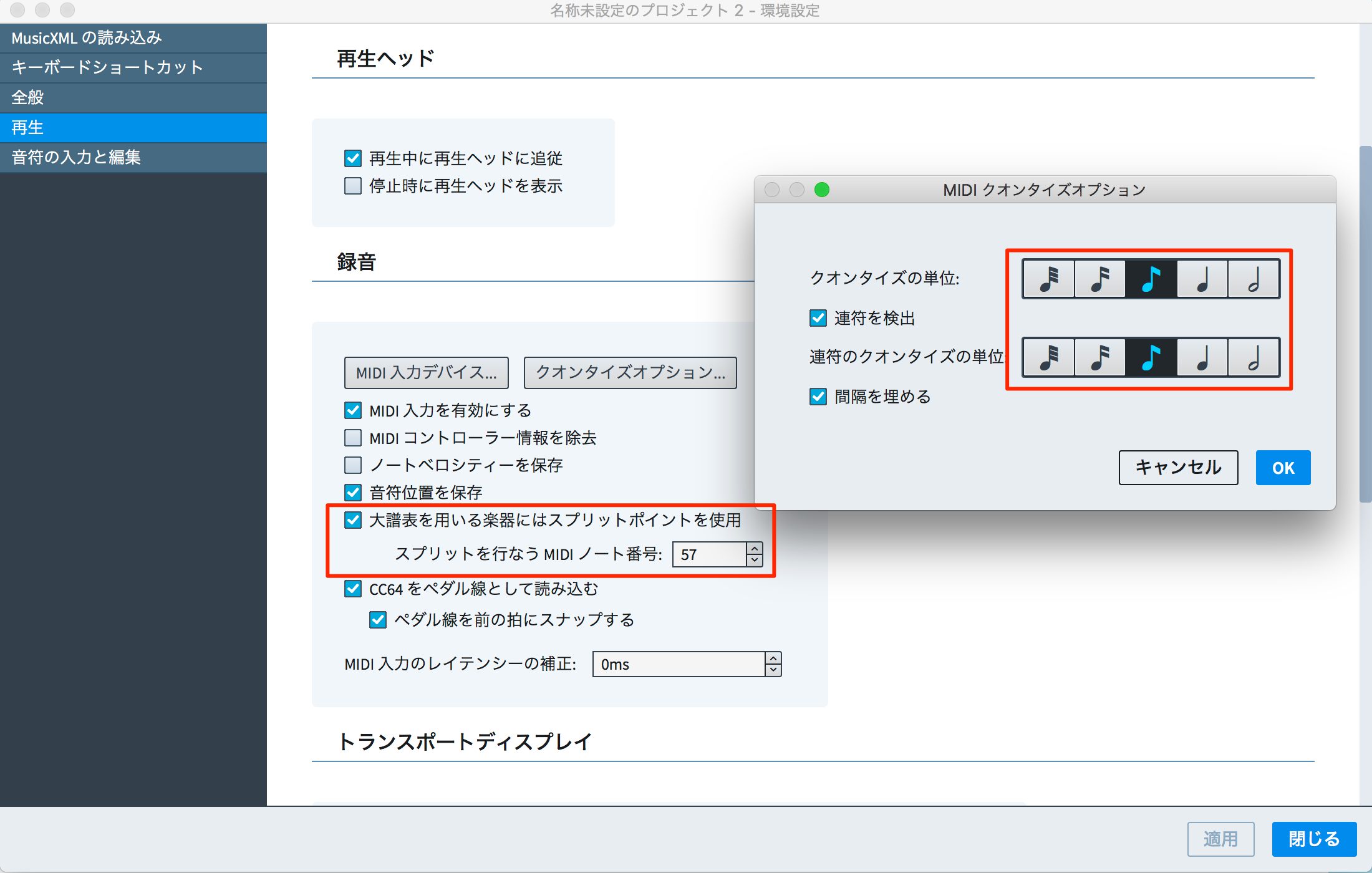Click 適用 button
This screenshot has width=1372, height=873.
pyautogui.click(x=1221, y=839)
